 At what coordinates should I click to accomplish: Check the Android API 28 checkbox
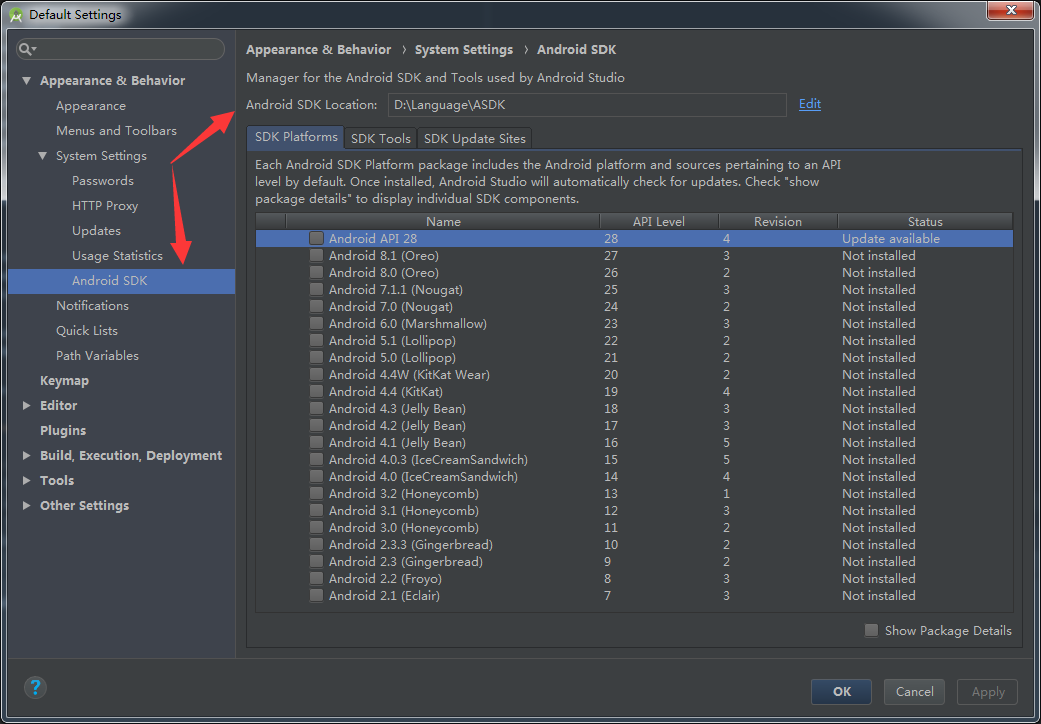click(316, 239)
